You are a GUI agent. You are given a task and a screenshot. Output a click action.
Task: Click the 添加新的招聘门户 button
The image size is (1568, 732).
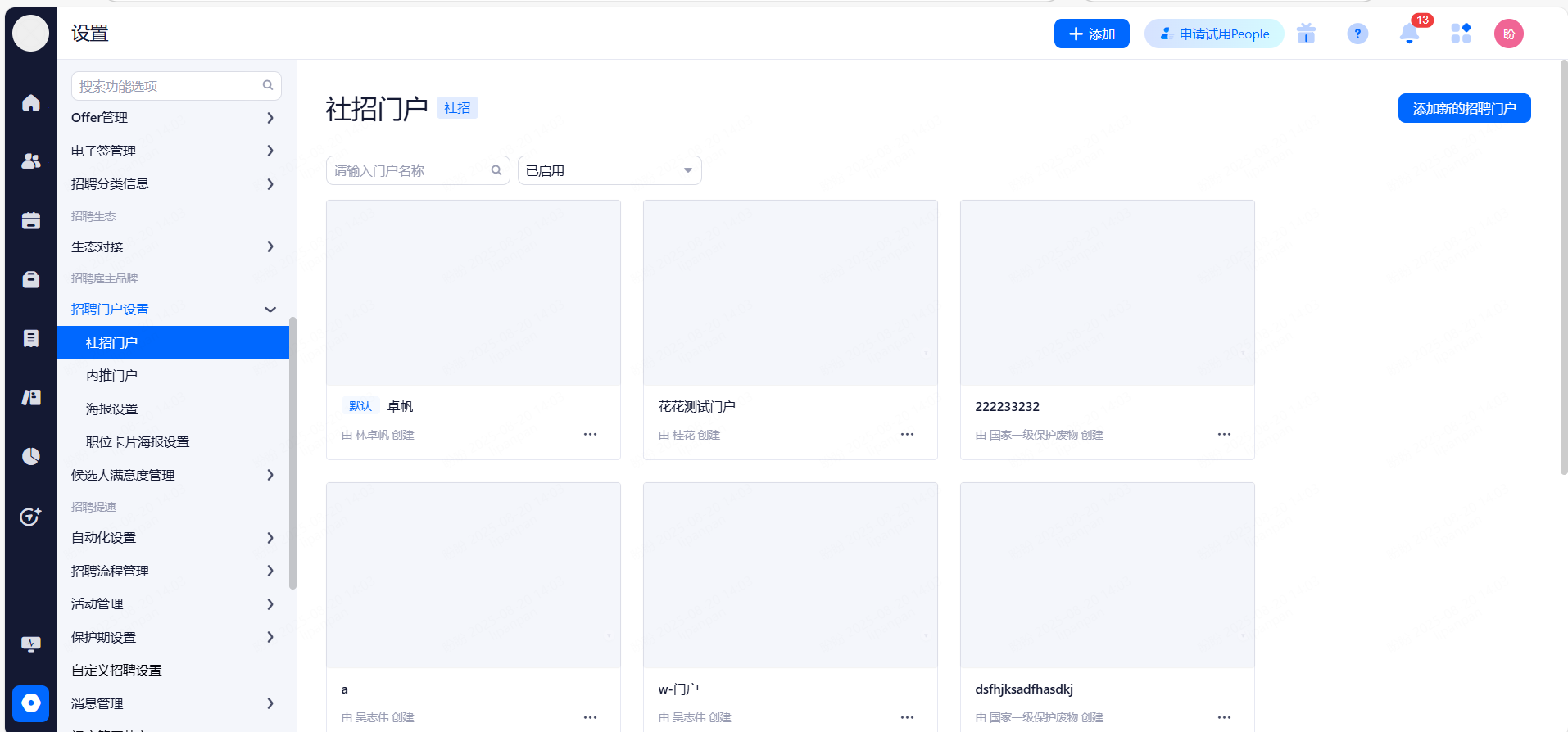coord(1464,108)
